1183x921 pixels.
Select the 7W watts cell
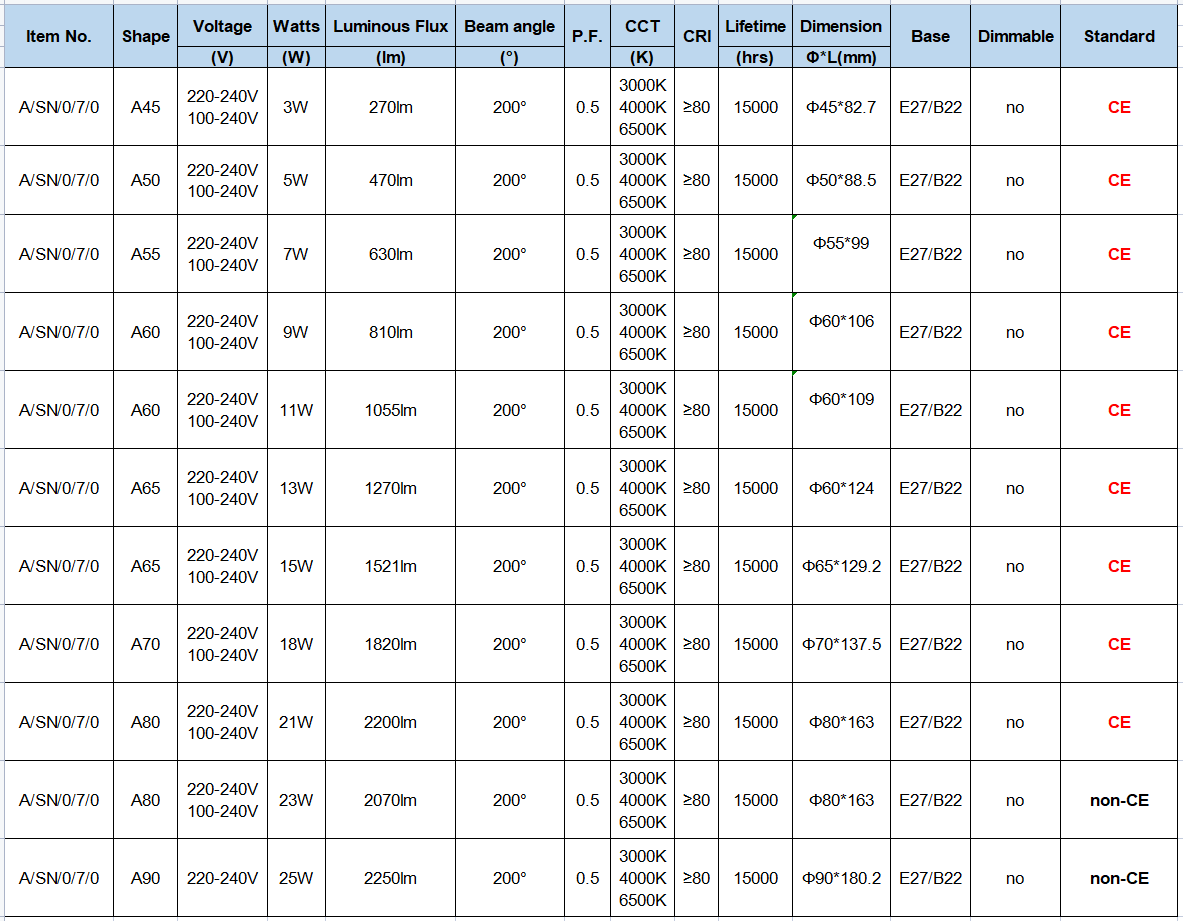pyautogui.click(x=297, y=254)
